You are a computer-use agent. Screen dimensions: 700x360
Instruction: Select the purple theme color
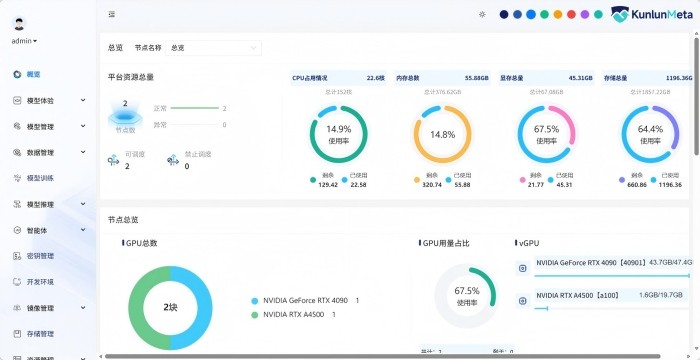[585, 14]
